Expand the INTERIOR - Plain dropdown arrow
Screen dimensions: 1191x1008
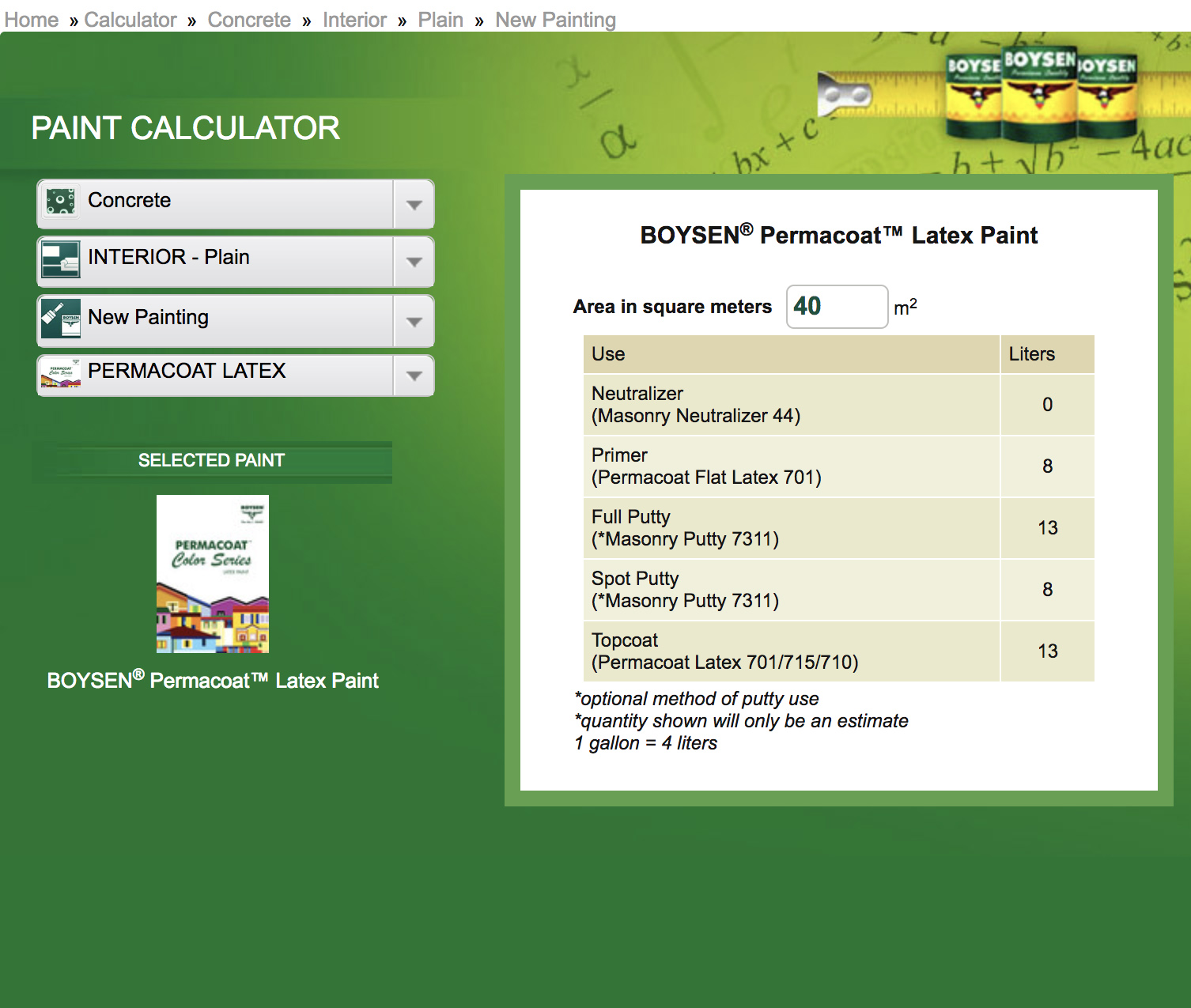[414, 262]
